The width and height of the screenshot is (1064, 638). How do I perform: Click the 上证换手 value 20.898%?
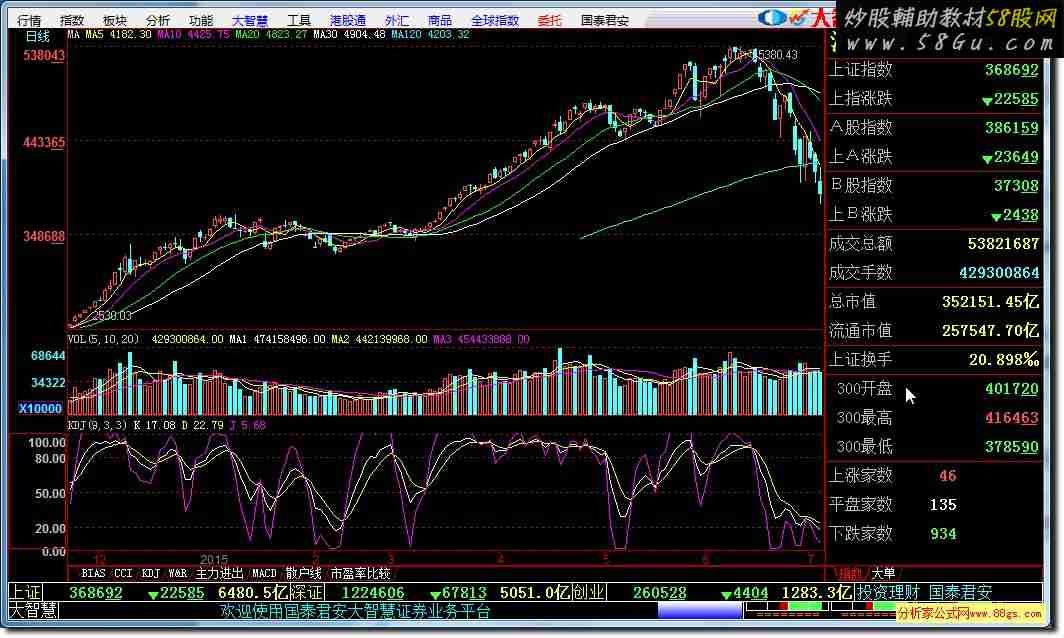pyautogui.click(x=1004, y=359)
